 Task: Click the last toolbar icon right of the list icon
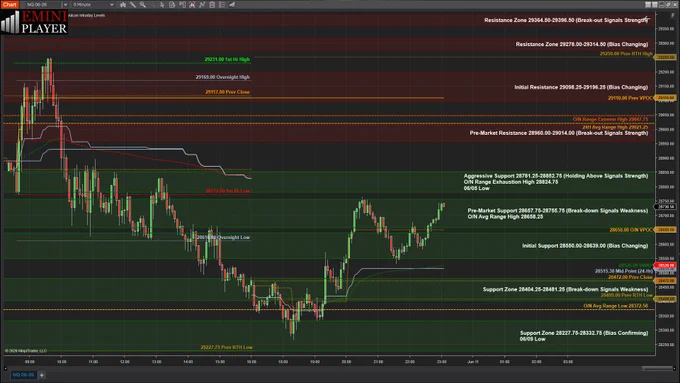(x=232, y=4)
